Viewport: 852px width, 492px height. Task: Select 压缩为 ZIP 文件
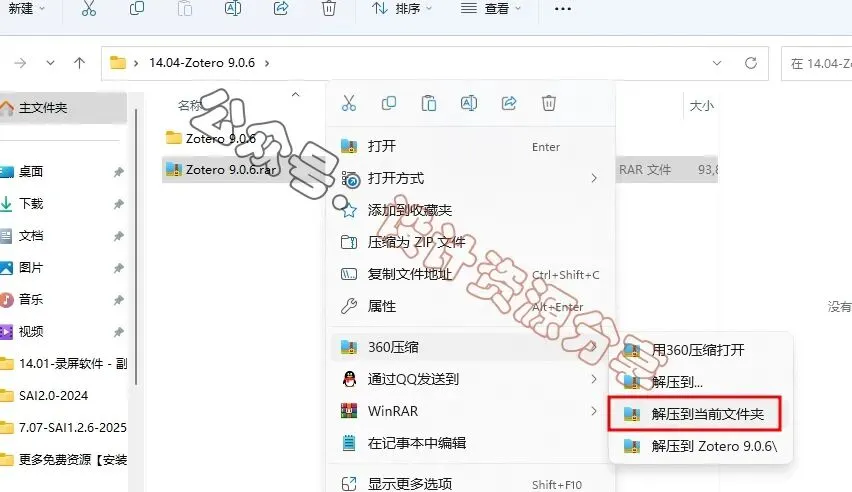[x=471, y=242]
